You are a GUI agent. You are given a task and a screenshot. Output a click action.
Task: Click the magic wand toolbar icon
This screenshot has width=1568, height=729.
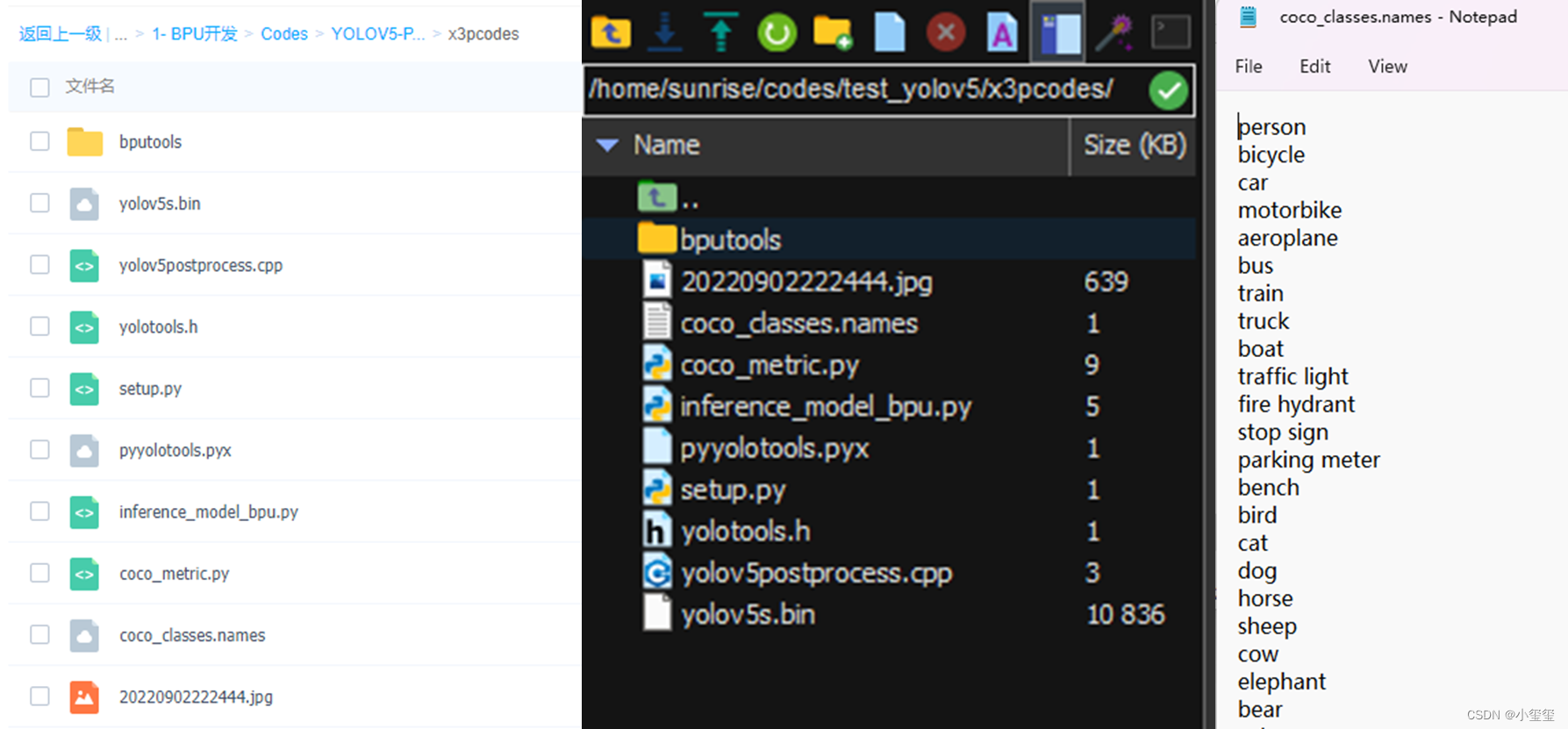tap(1114, 33)
